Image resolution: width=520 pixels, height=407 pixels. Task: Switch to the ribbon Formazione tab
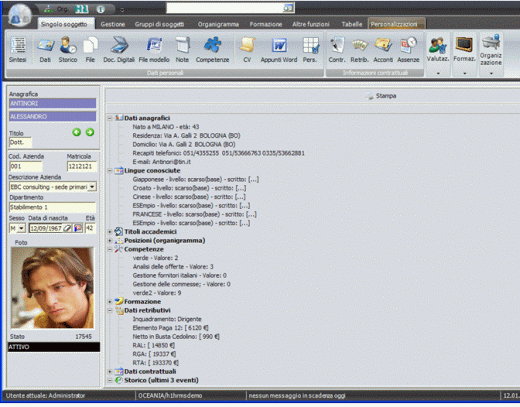(x=266, y=24)
